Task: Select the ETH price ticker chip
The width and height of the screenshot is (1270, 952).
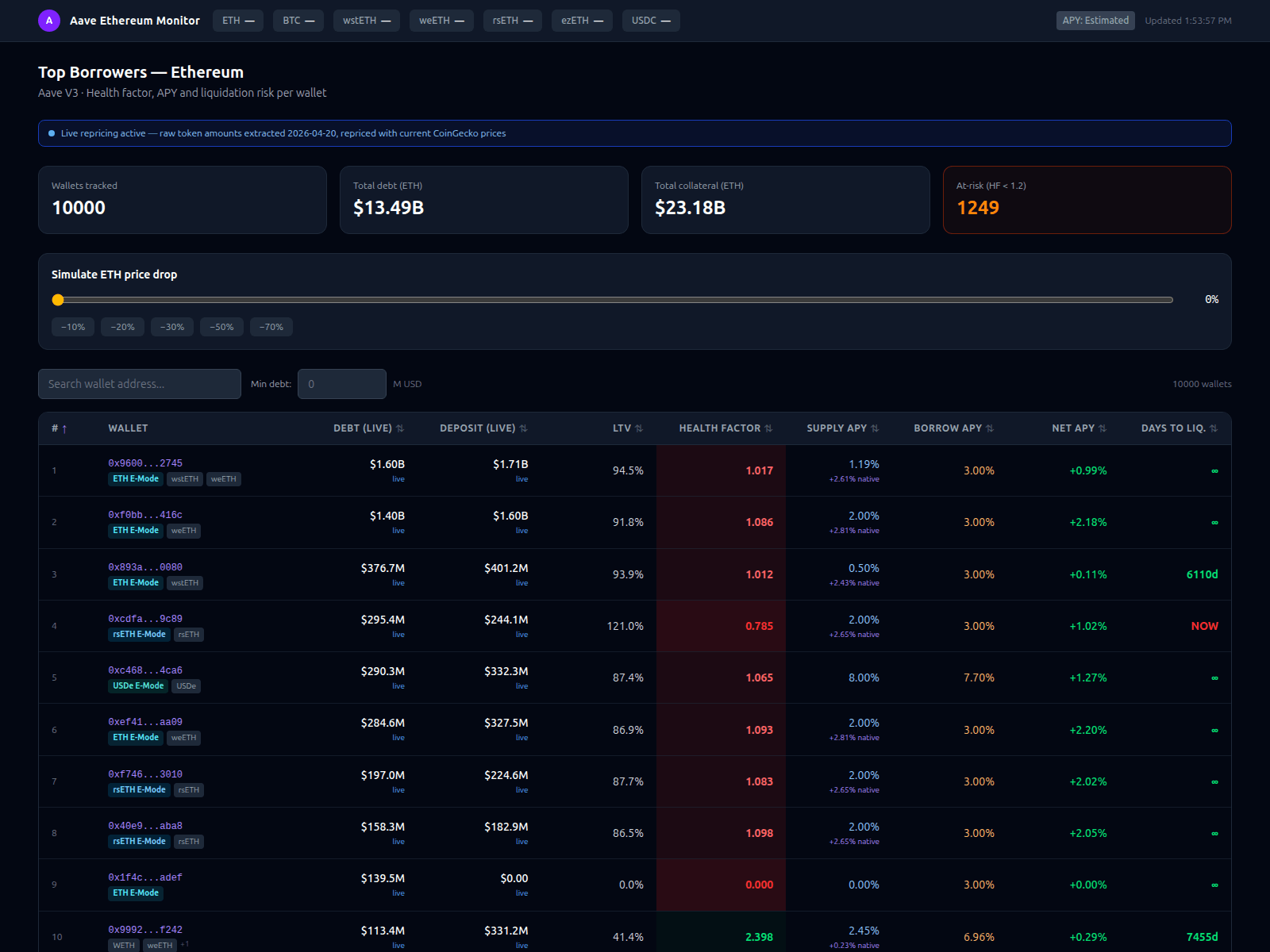Action: [238, 21]
